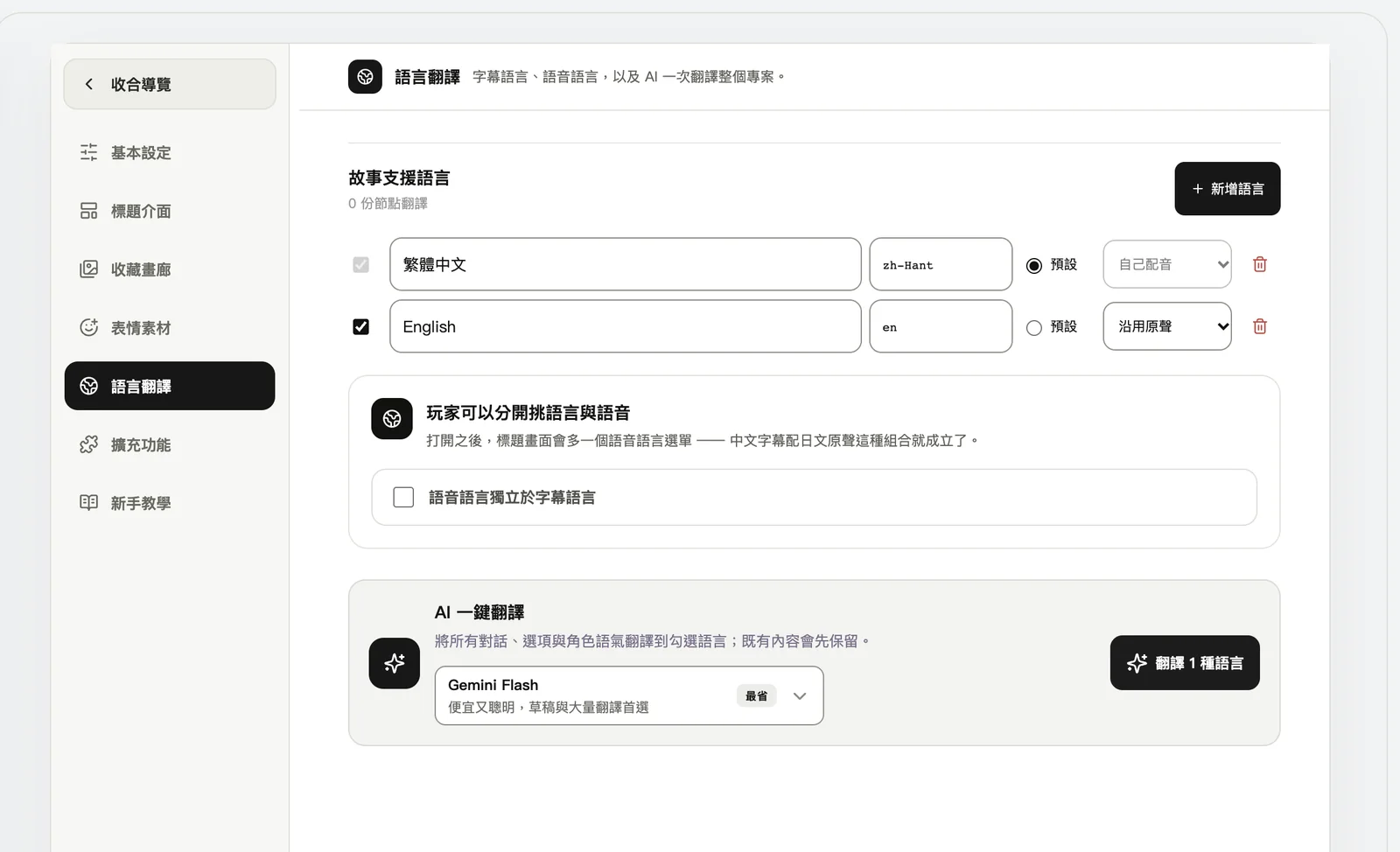Select 預設 radio for 繁體中文
The image size is (1400, 852).
click(x=1034, y=265)
